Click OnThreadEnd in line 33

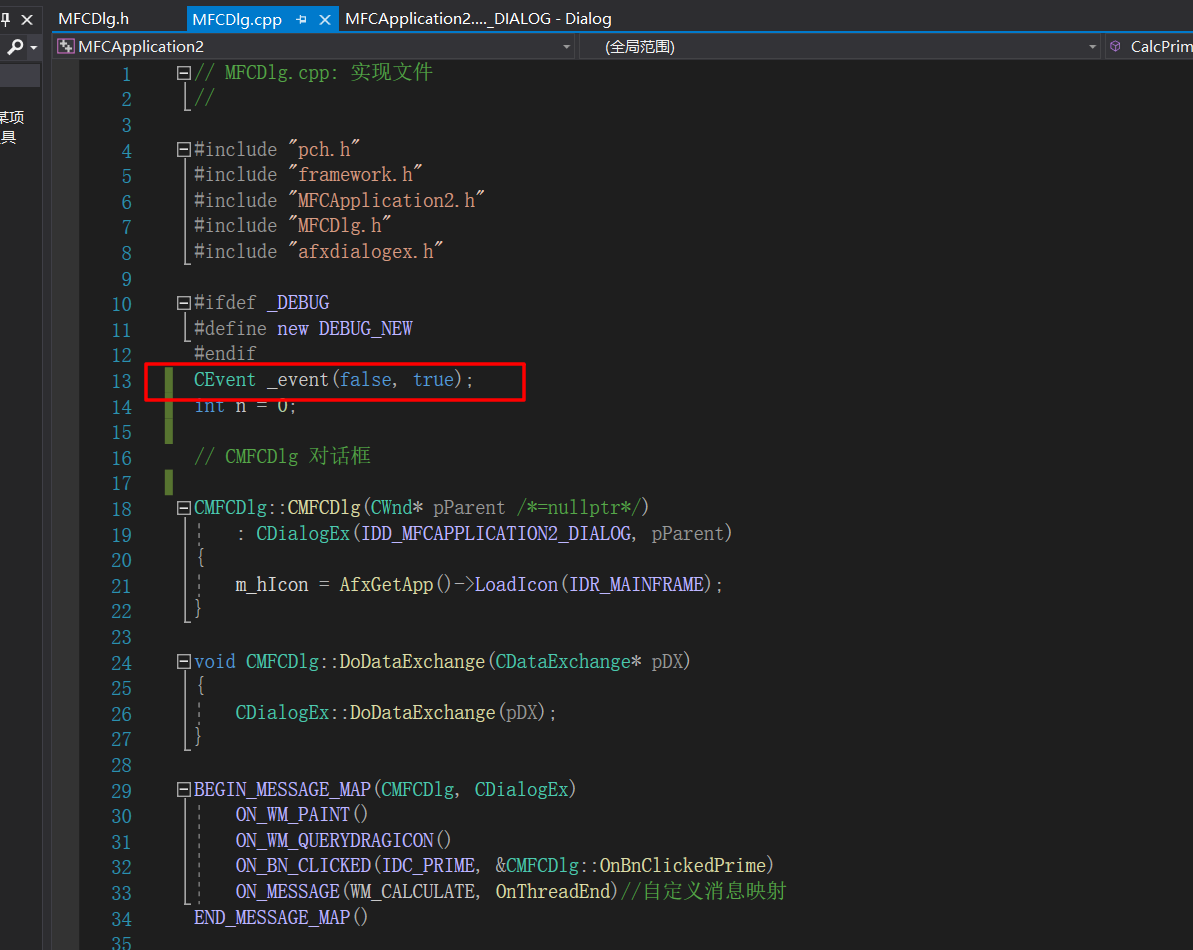point(553,891)
